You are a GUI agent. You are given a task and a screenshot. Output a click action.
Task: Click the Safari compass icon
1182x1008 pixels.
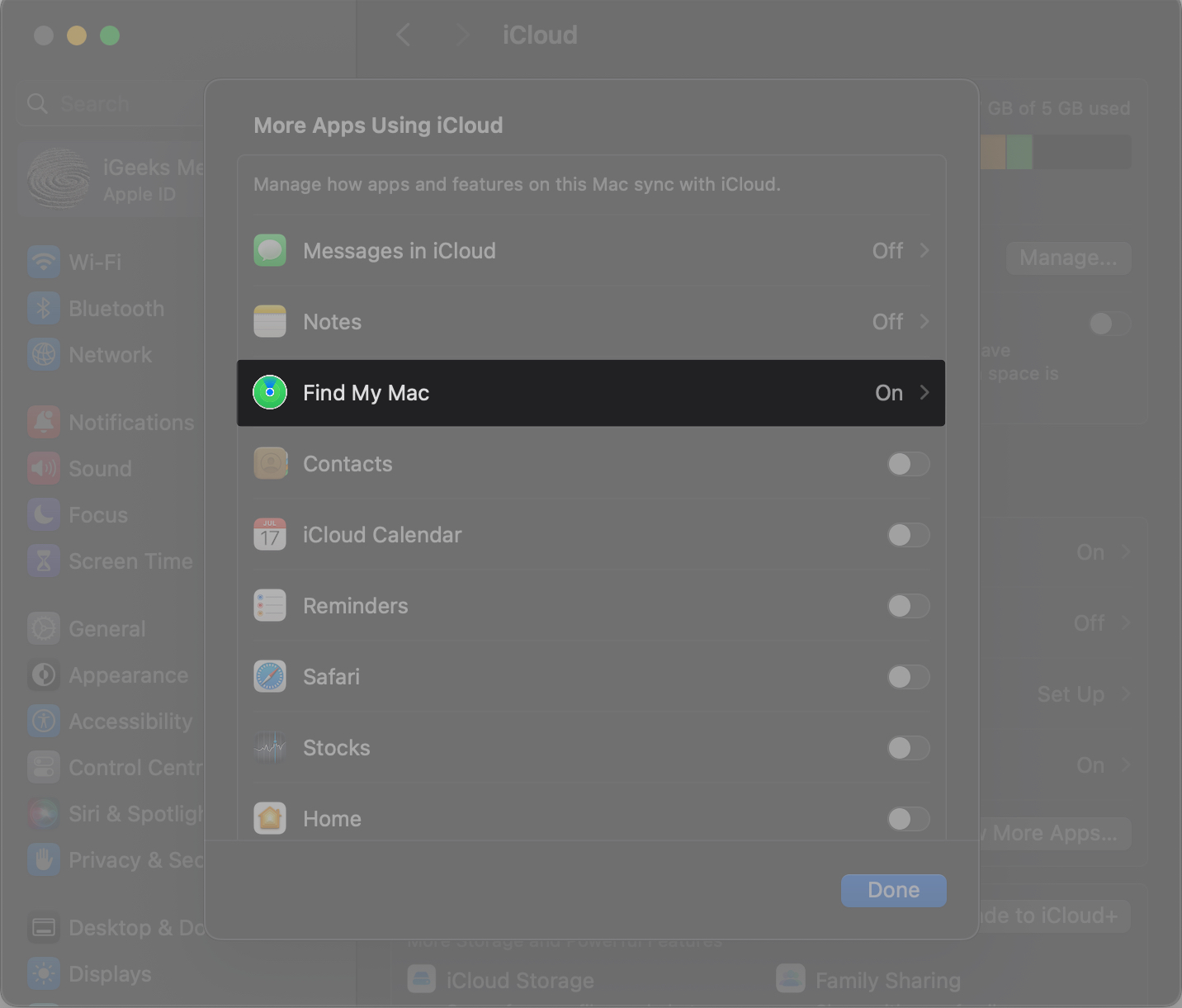tap(270, 677)
